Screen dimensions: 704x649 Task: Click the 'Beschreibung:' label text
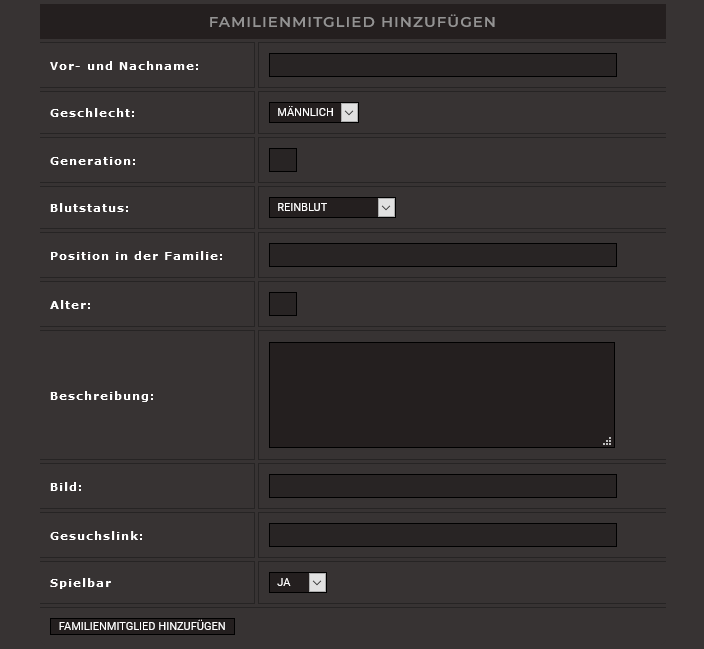point(102,396)
